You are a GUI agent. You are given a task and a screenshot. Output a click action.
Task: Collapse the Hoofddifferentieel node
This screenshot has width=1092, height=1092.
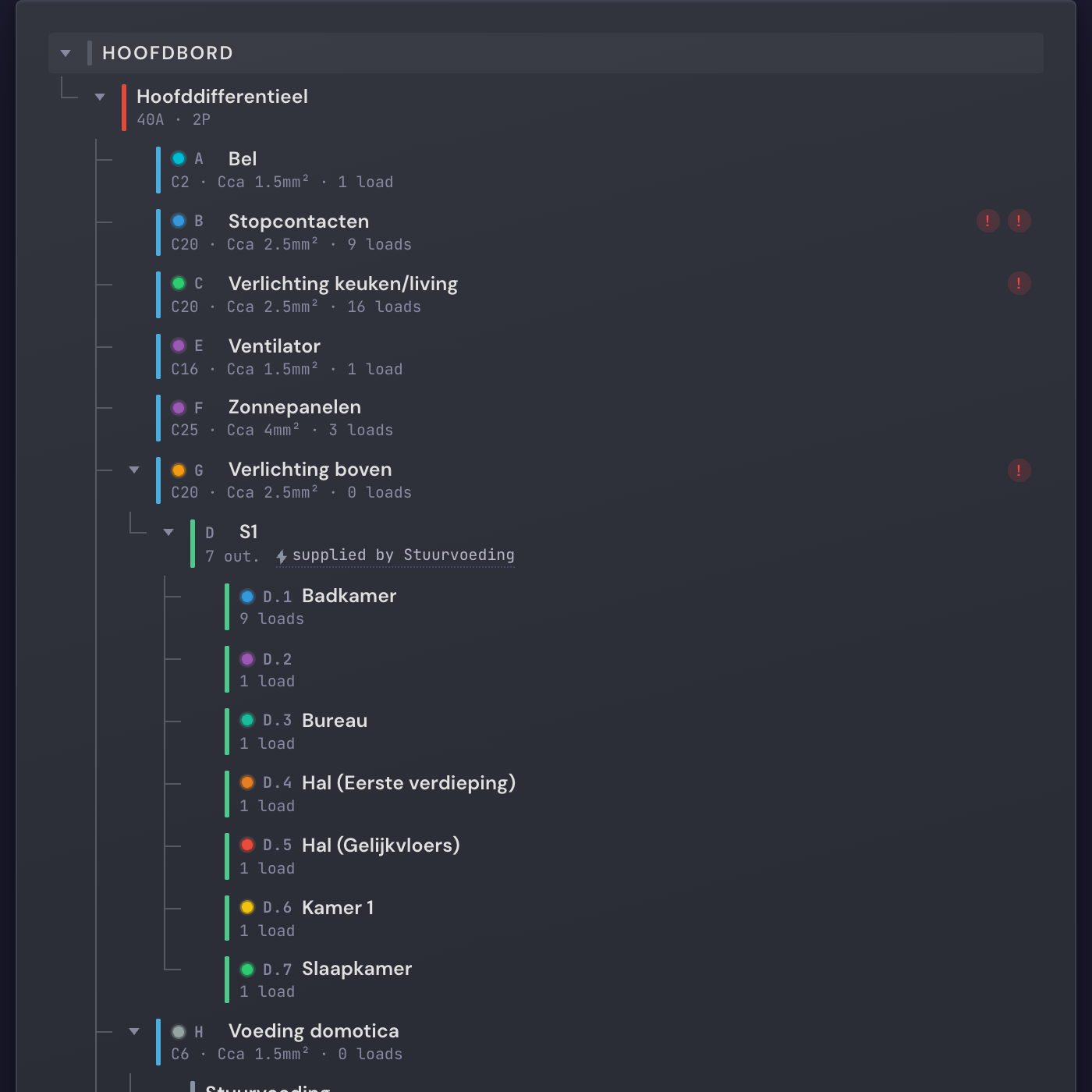[100, 97]
